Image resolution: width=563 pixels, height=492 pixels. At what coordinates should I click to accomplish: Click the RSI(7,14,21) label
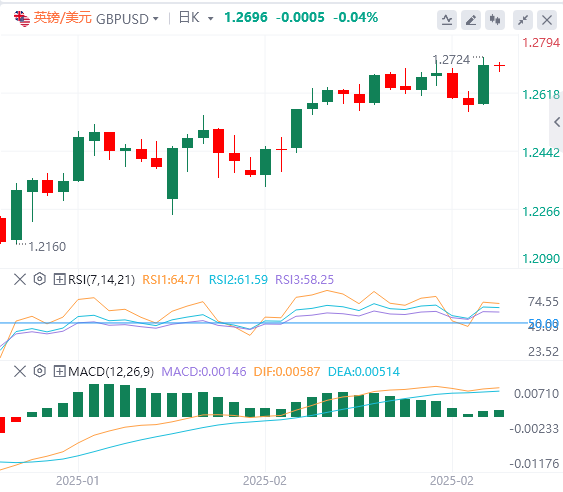pyautogui.click(x=102, y=279)
